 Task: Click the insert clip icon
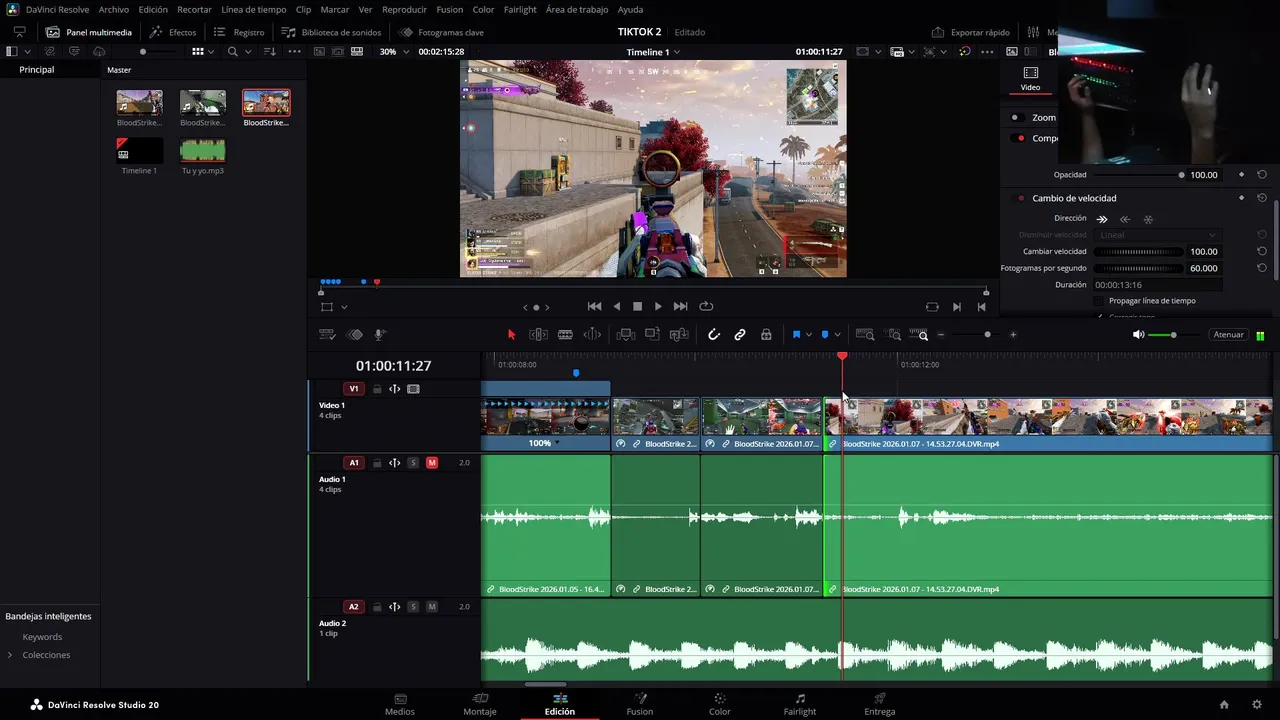[626, 335]
